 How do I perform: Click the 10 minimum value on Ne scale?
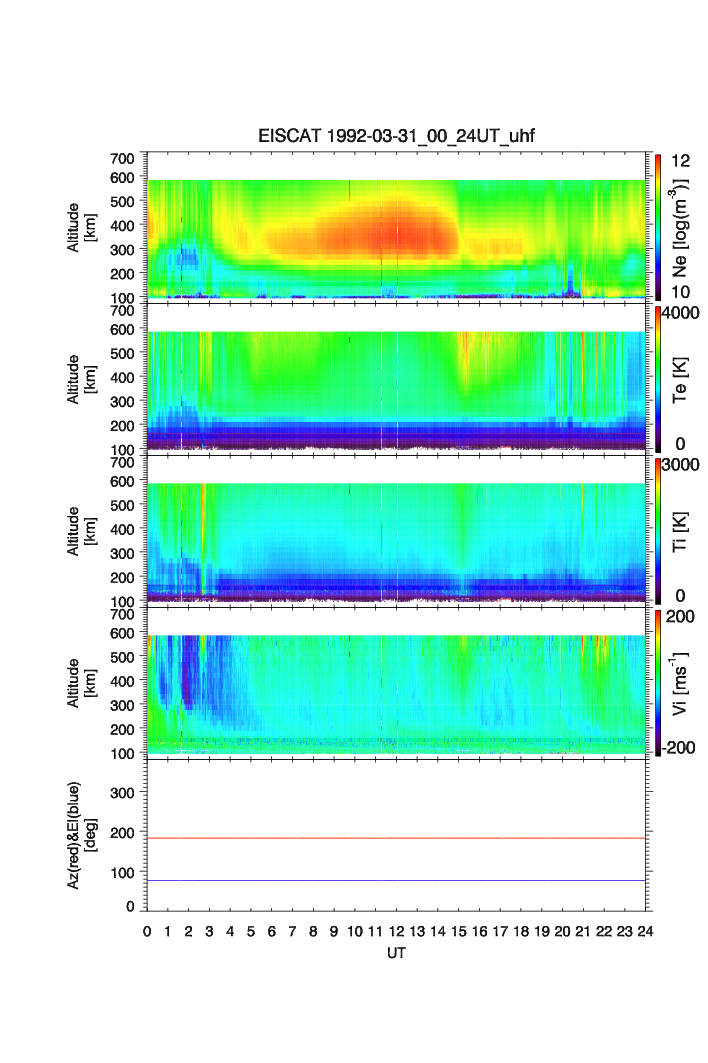click(680, 292)
